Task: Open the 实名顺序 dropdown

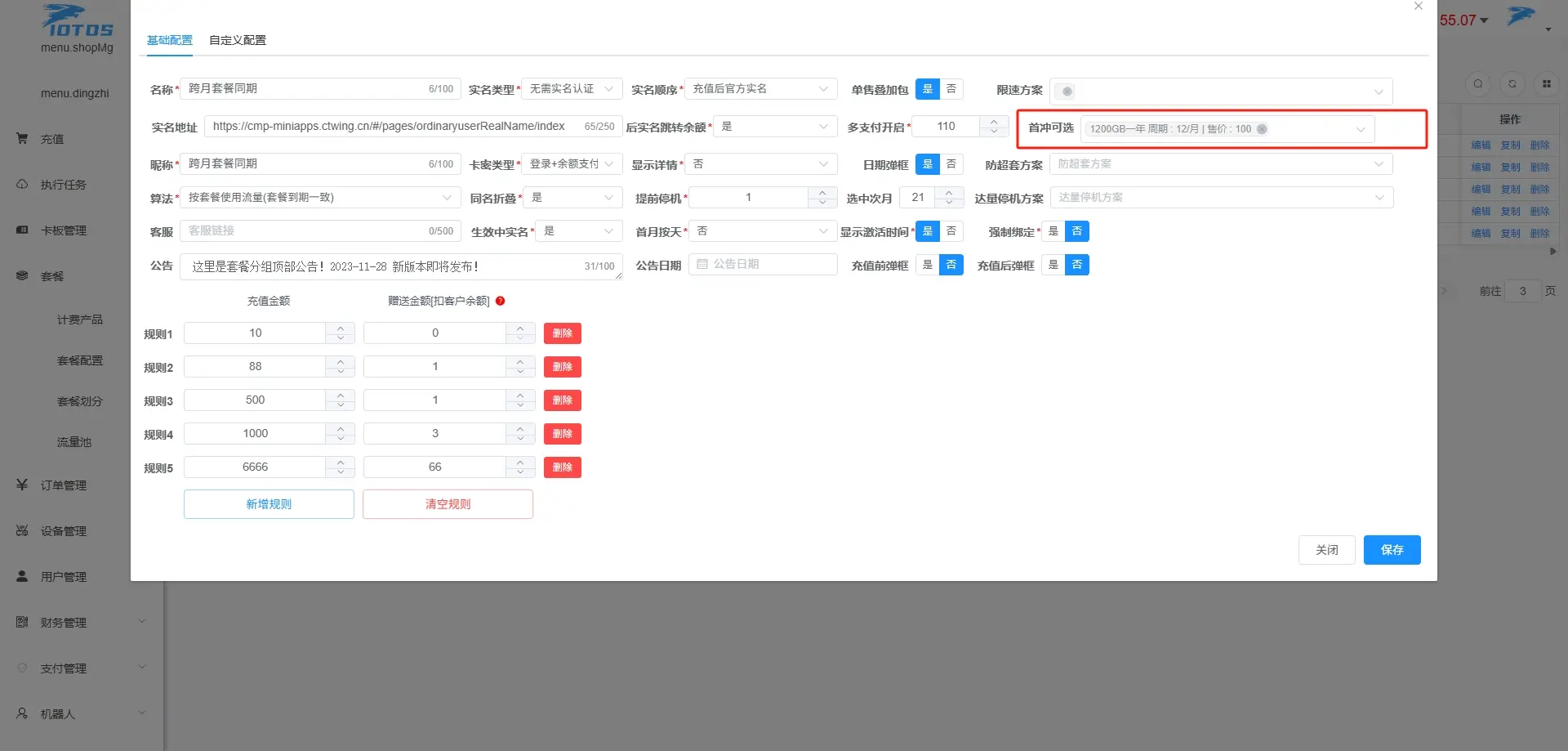Action: (x=760, y=88)
